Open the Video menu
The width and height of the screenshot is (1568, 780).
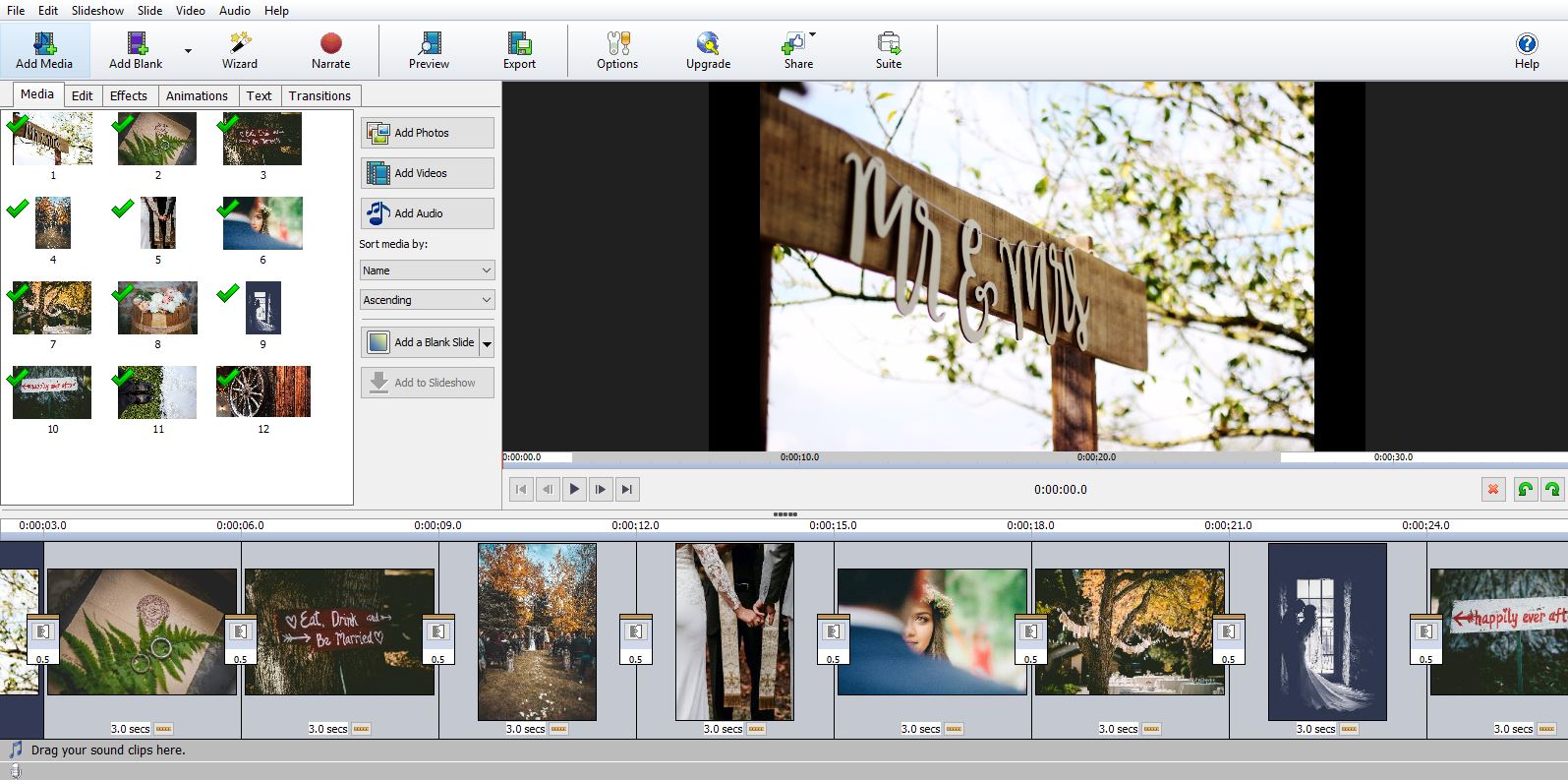tap(191, 10)
